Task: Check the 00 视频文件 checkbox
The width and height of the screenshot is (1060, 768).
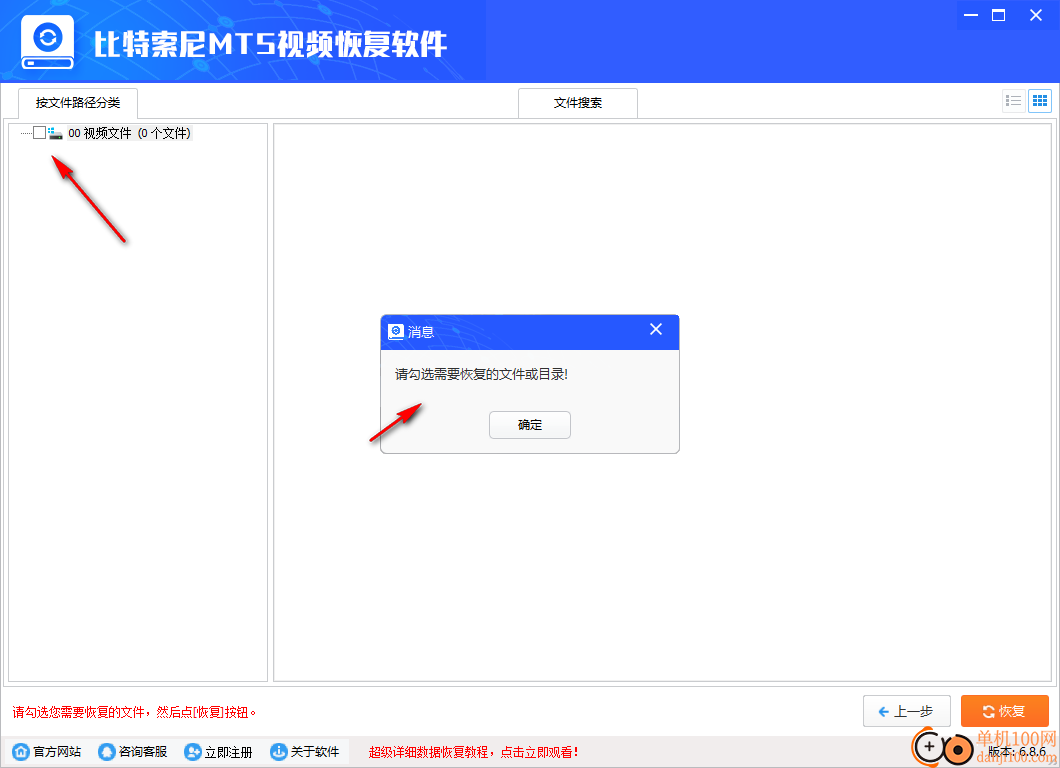Action: [x=39, y=133]
